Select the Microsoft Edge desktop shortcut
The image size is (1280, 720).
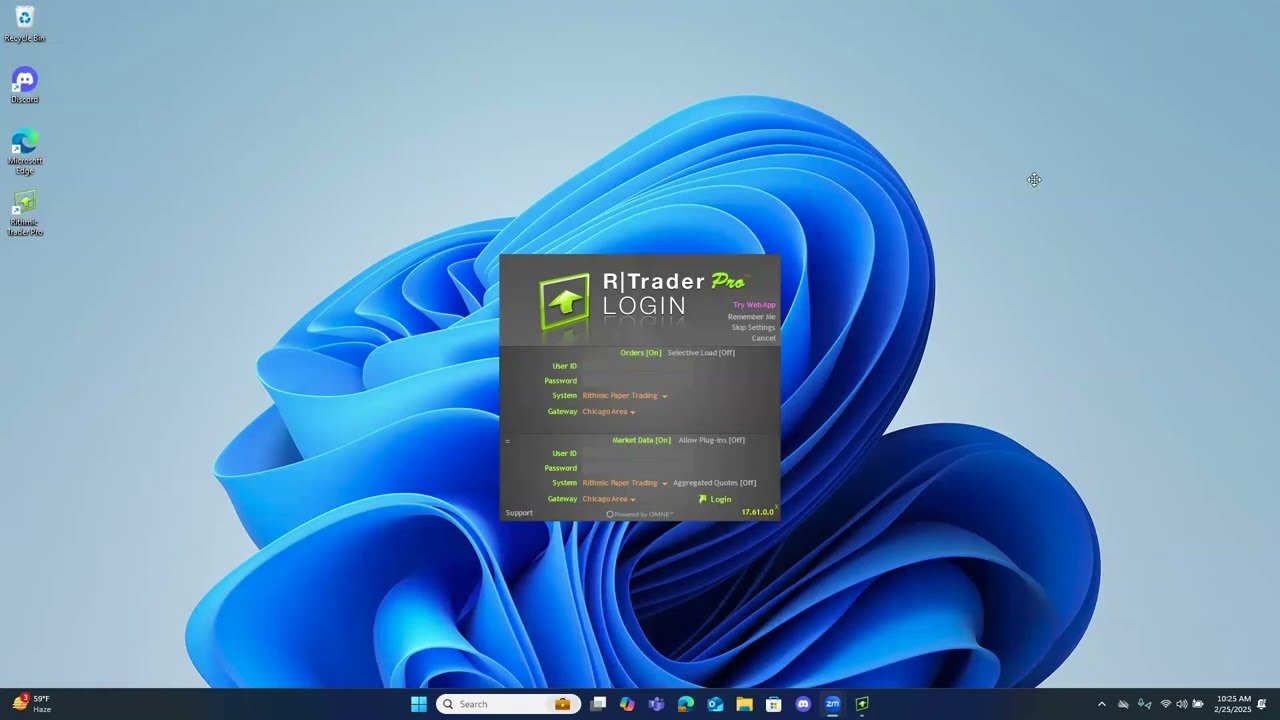[25, 151]
